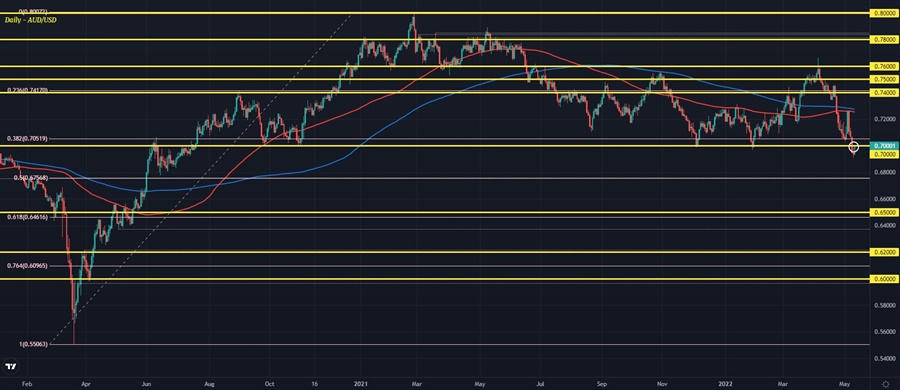This screenshot has height=390, width=900.
Task: Click the Fibonacci 0.5(0.67568) label
Action: (x=31, y=178)
